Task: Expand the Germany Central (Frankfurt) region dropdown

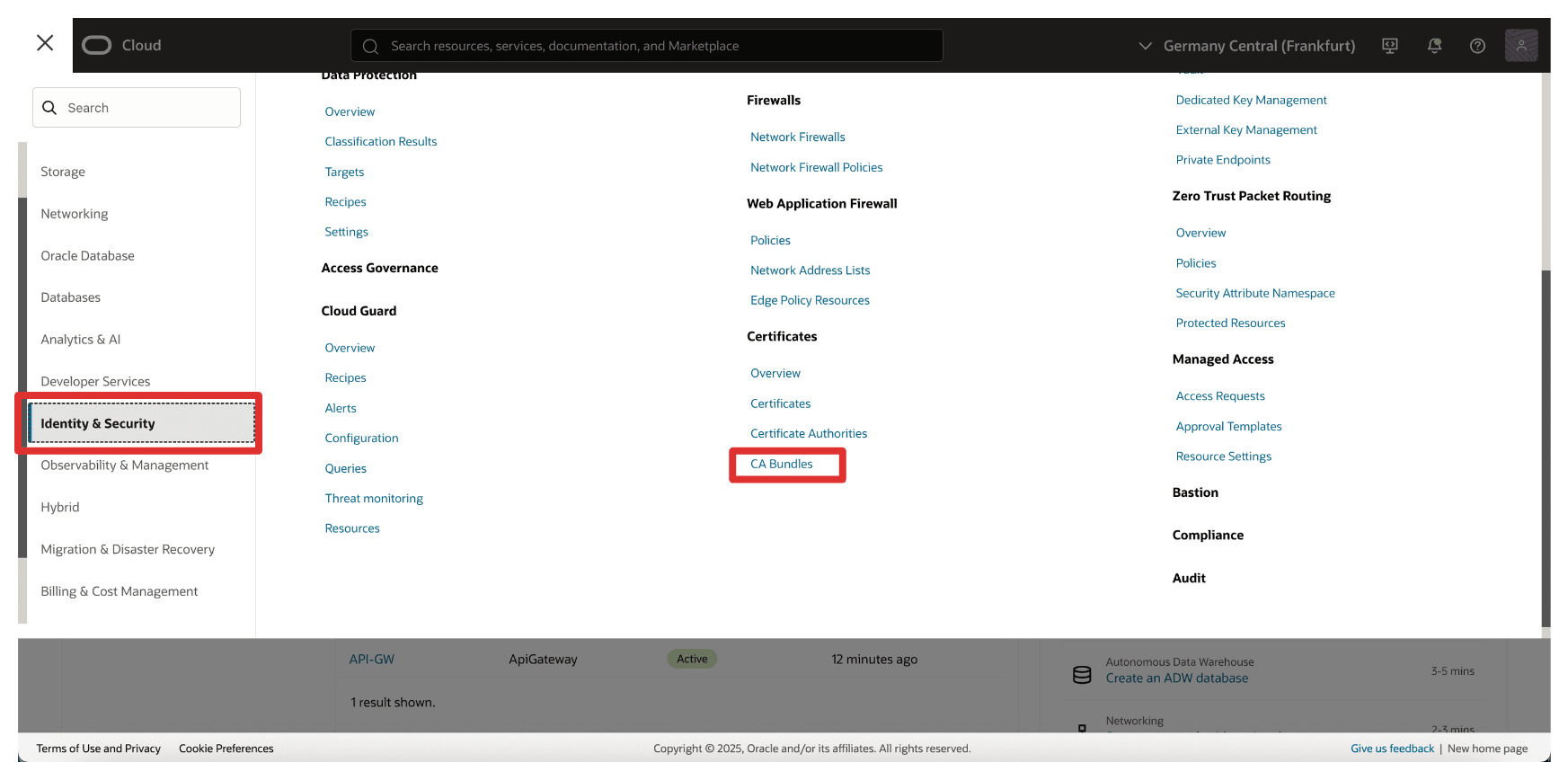Action: click(x=1246, y=45)
